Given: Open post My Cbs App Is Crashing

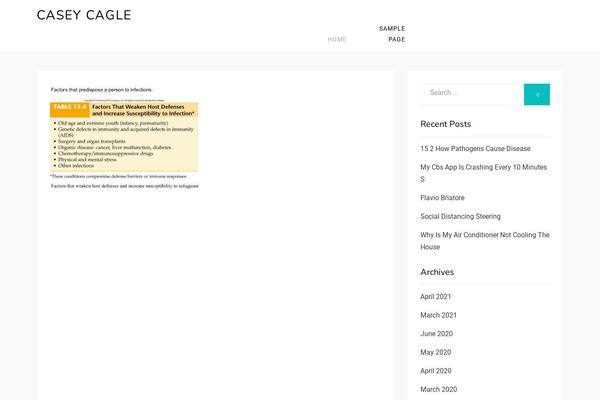Looking at the screenshot, I should (x=483, y=173).
